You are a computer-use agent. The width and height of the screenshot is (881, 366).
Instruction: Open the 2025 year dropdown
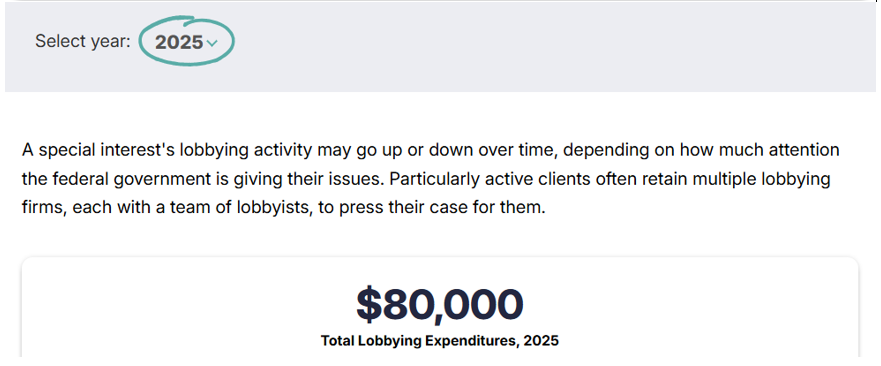(x=185, y=42)
